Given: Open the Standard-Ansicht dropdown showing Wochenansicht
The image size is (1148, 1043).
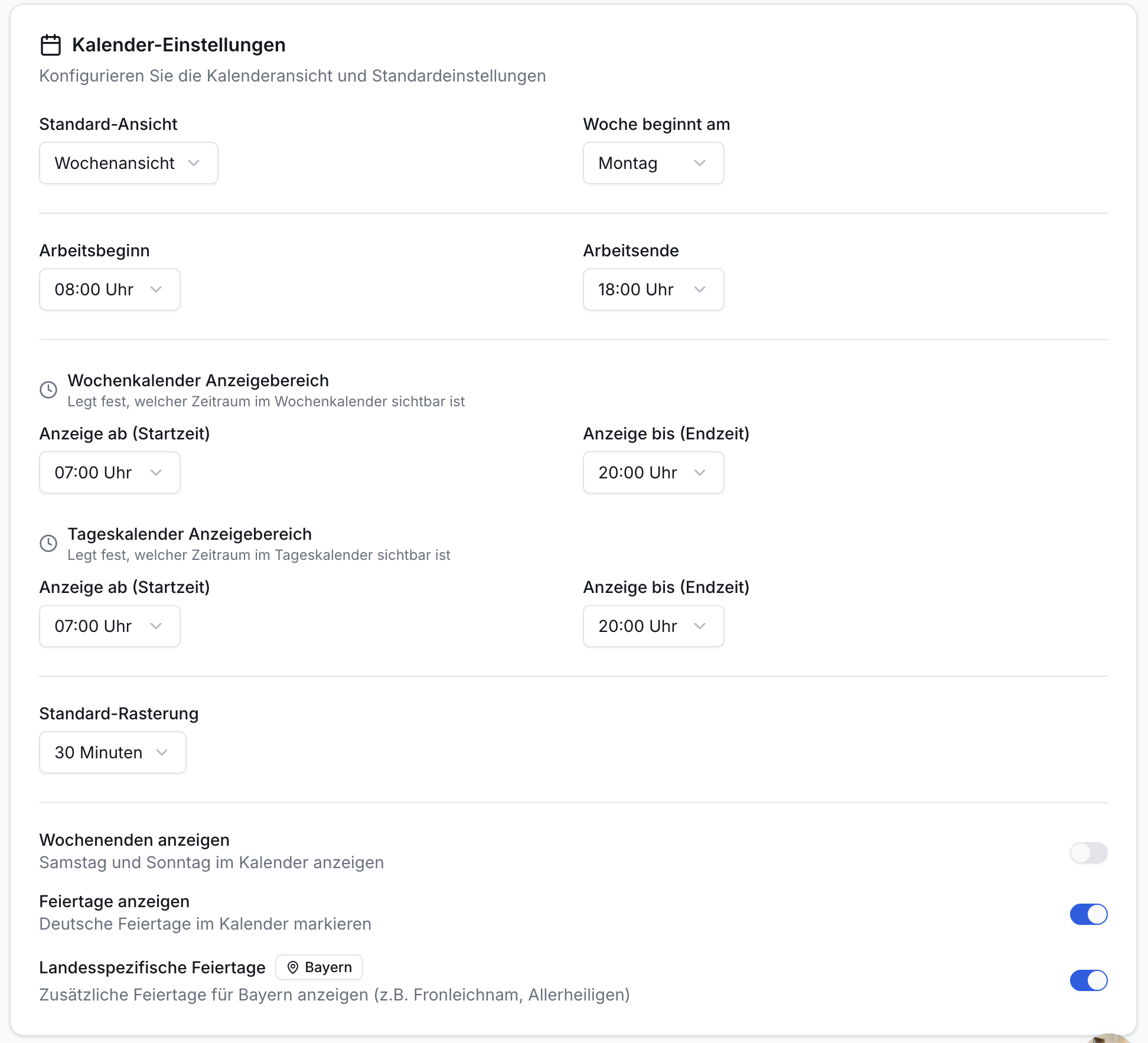Looking at the screenshot, I should coord(129,163).
